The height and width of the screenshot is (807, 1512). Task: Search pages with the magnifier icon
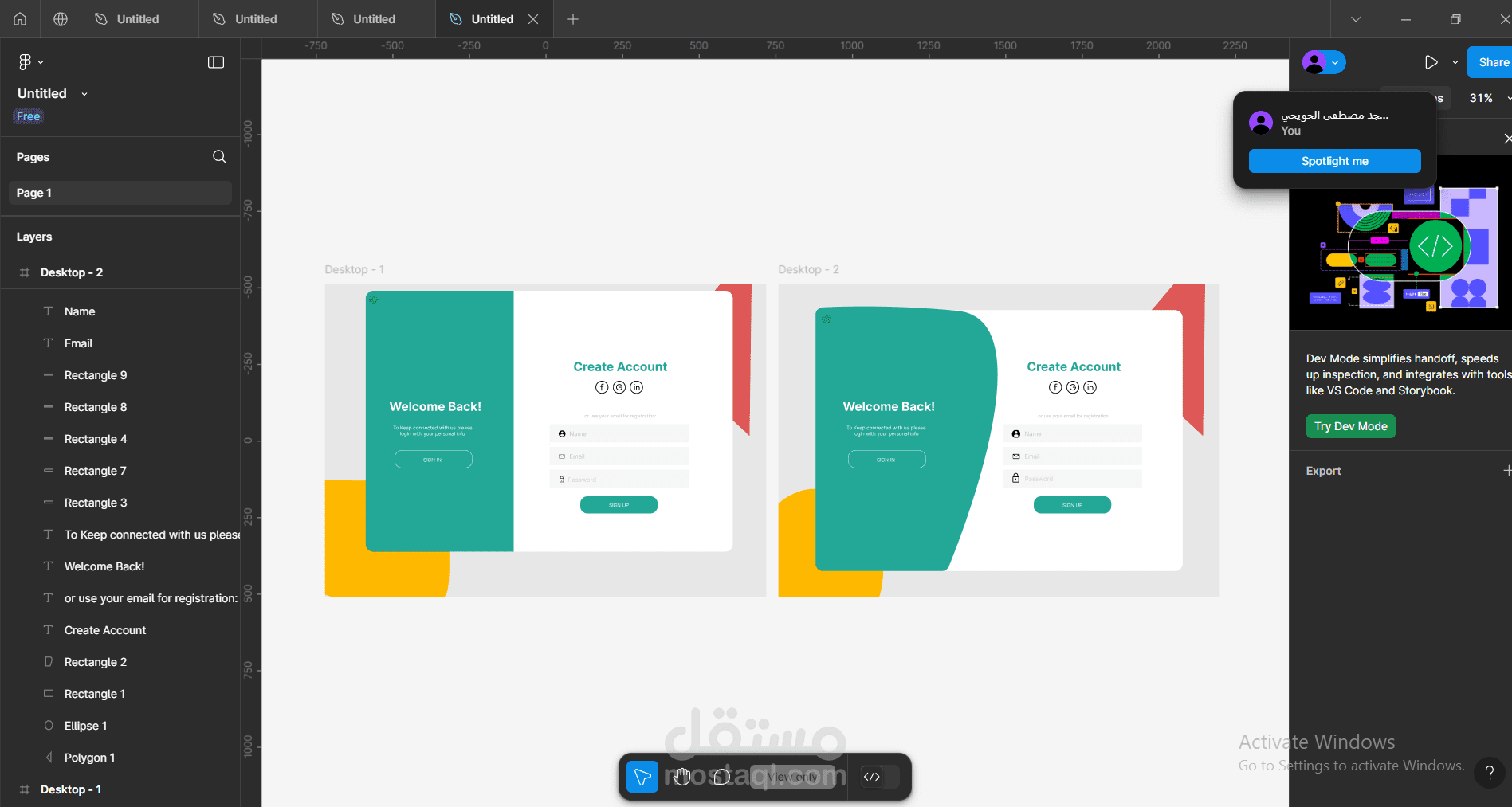[x=219, y=157]
